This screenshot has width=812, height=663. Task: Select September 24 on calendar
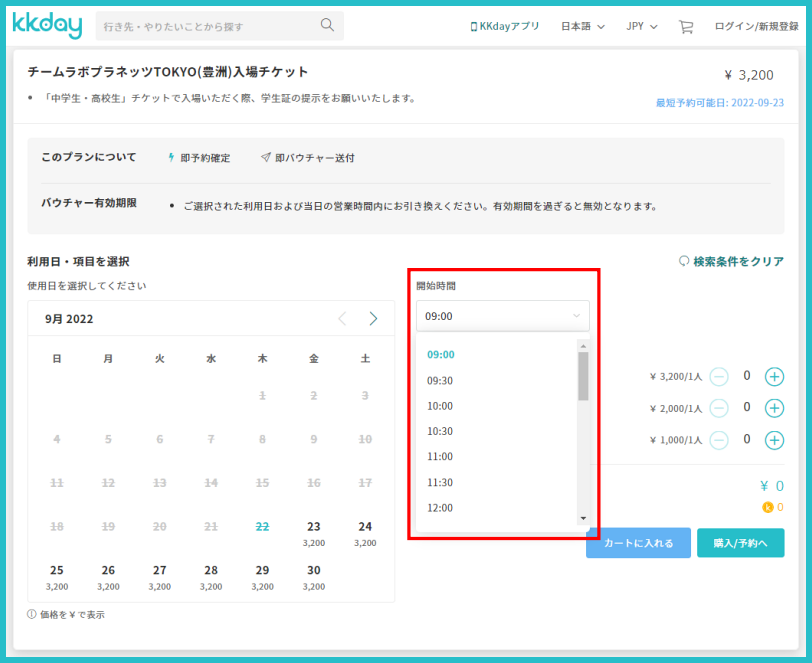point(365,534)
